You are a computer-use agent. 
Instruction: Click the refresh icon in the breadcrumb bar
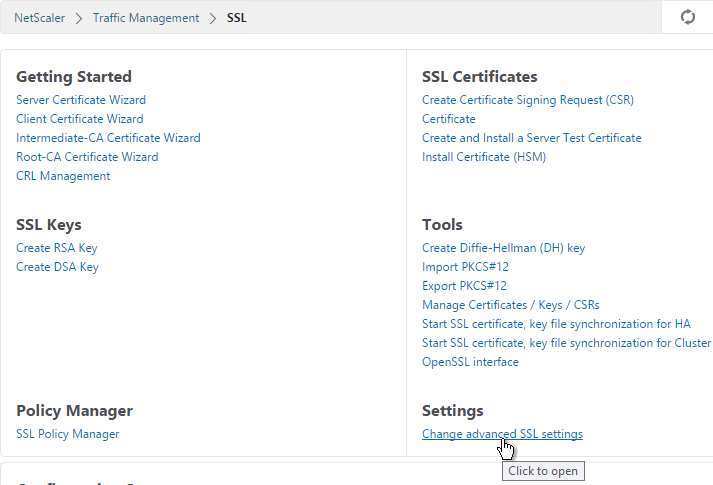coord(688,17)
